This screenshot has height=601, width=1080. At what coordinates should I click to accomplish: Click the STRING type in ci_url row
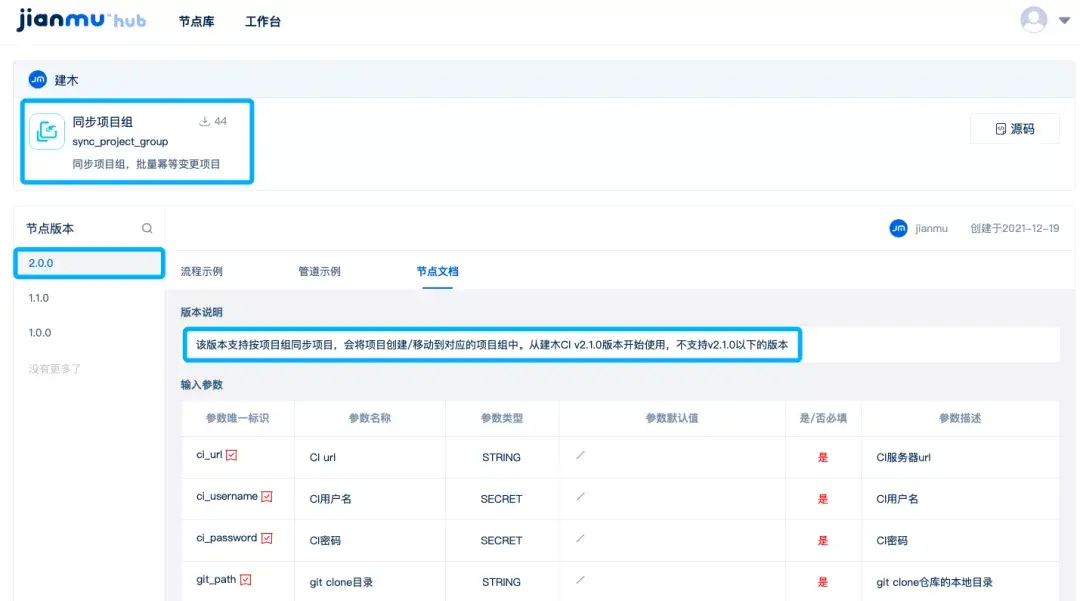point(501,457)
